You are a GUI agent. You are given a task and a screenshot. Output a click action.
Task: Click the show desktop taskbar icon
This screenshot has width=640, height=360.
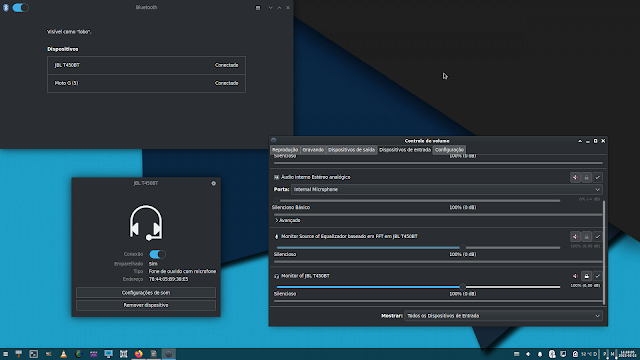(19, 354)
